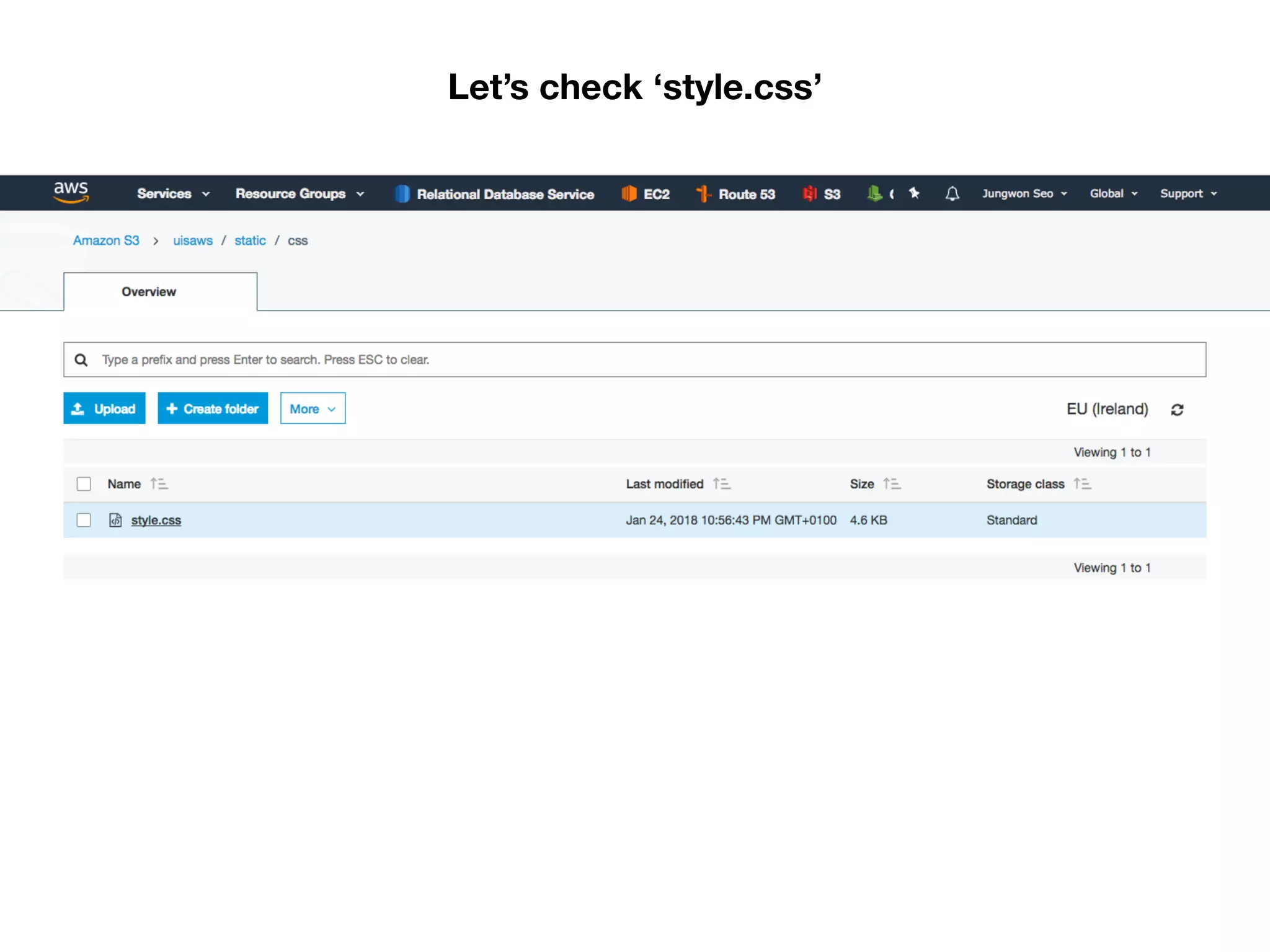Expand the Services menu
The image size is (1270, 952).
174,194
